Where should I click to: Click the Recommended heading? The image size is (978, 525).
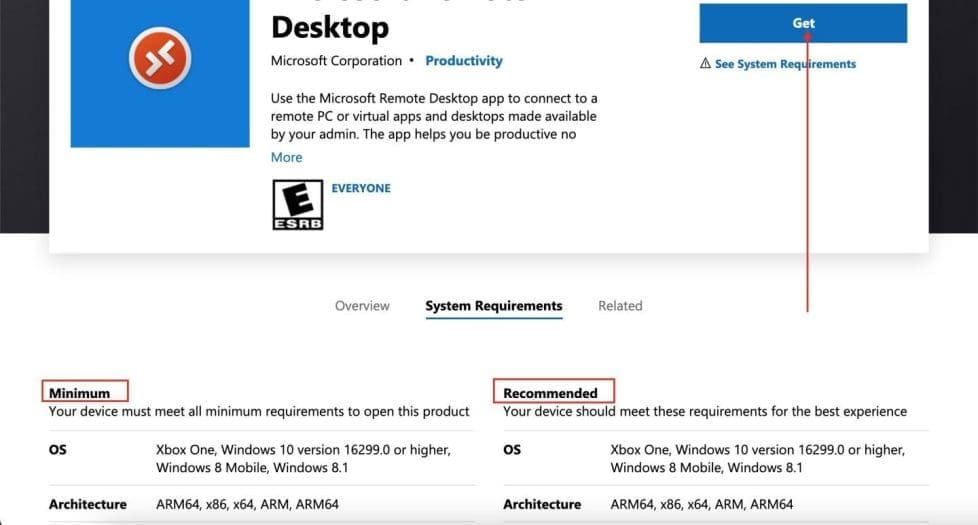[x=550, y=393]
